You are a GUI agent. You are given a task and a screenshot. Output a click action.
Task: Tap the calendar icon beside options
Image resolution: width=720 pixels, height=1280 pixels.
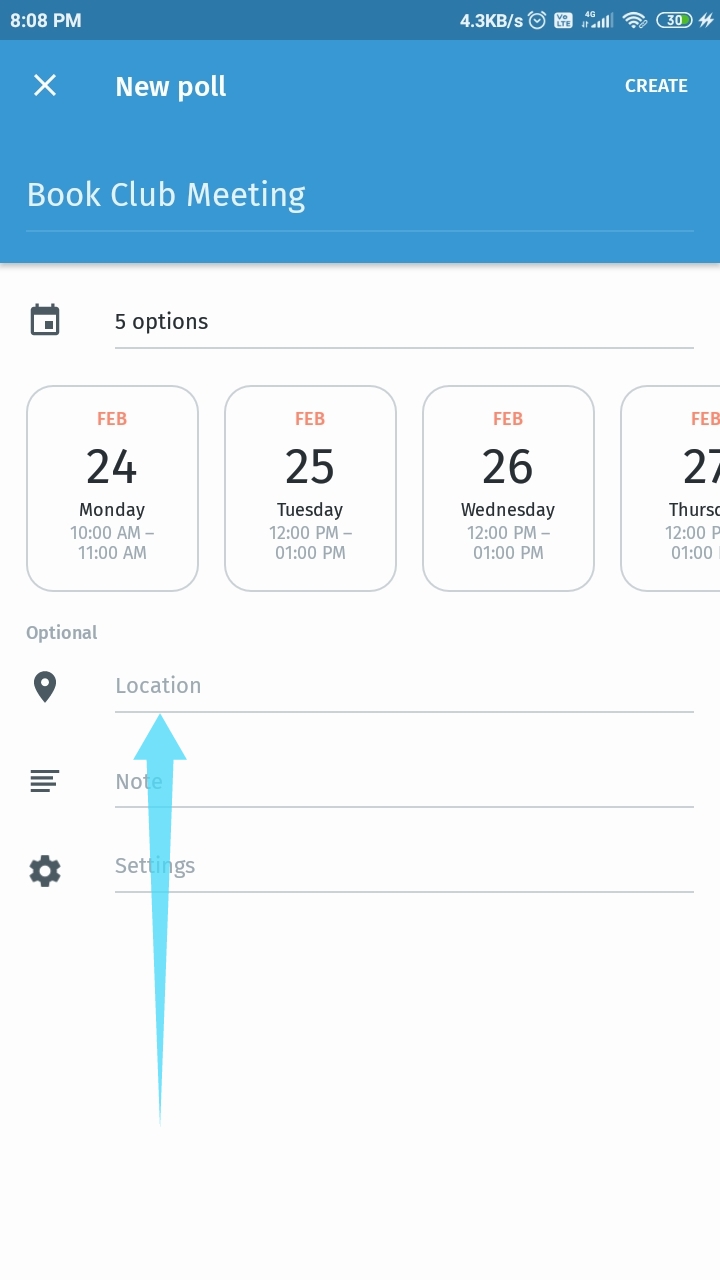45,321
